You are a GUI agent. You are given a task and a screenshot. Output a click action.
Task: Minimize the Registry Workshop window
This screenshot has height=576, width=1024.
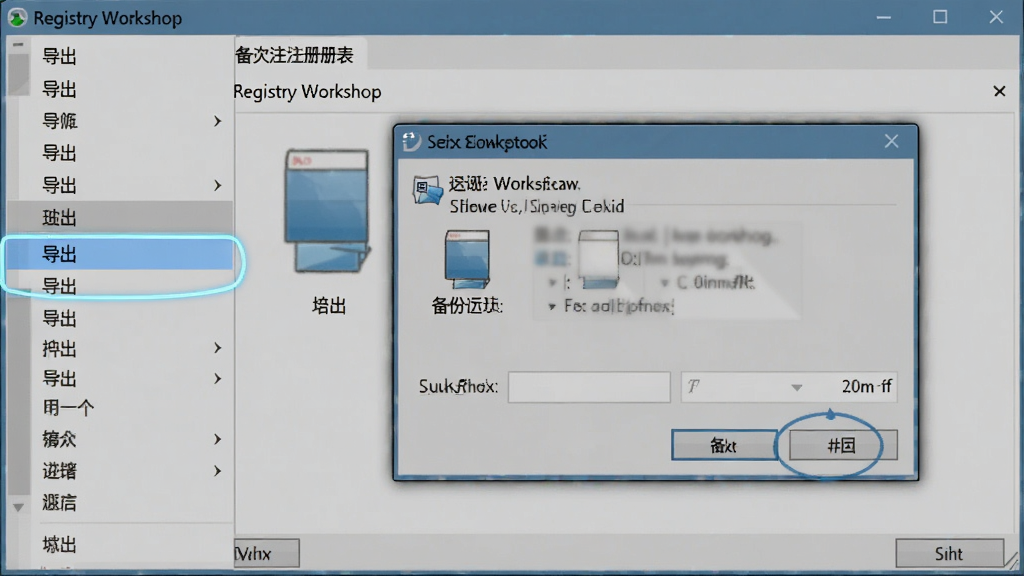[x=884, y=17]
